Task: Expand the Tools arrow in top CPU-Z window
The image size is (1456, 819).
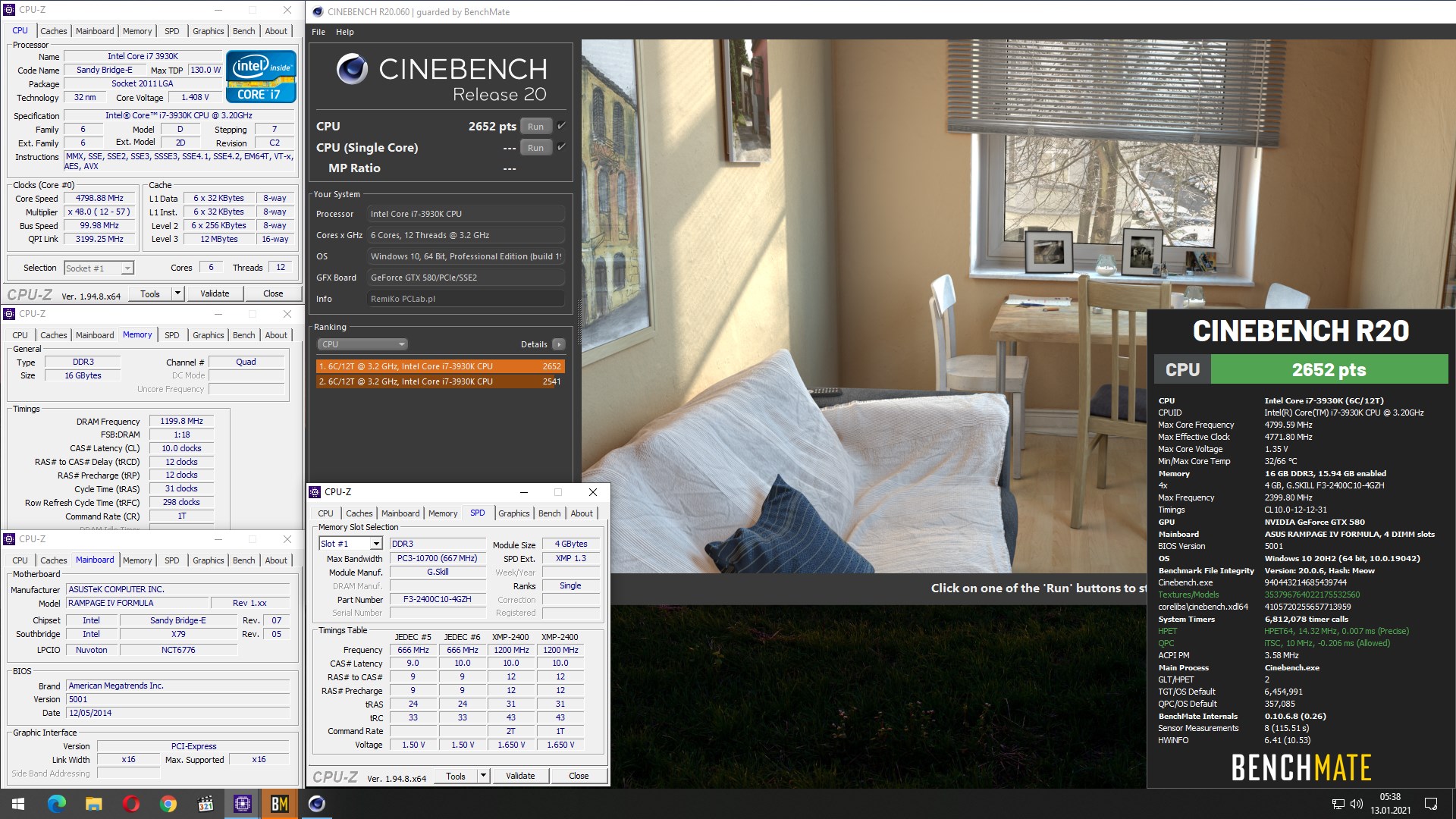Action: [177, 293]
